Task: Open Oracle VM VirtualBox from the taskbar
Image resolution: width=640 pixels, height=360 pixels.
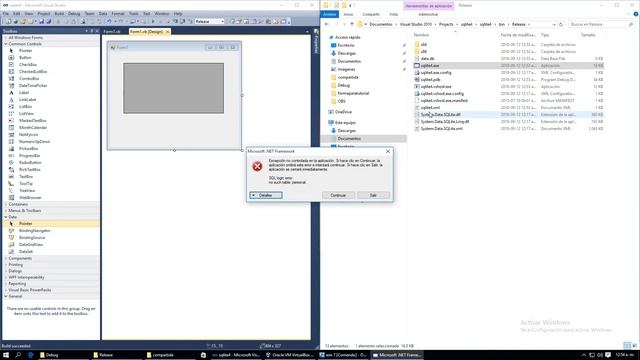Action: coord(290,355)
